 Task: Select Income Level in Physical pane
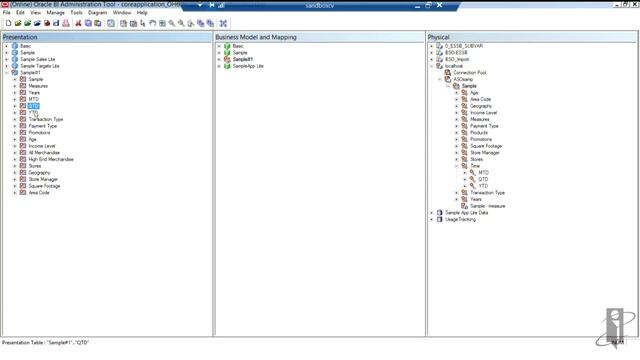pos(483,112)
